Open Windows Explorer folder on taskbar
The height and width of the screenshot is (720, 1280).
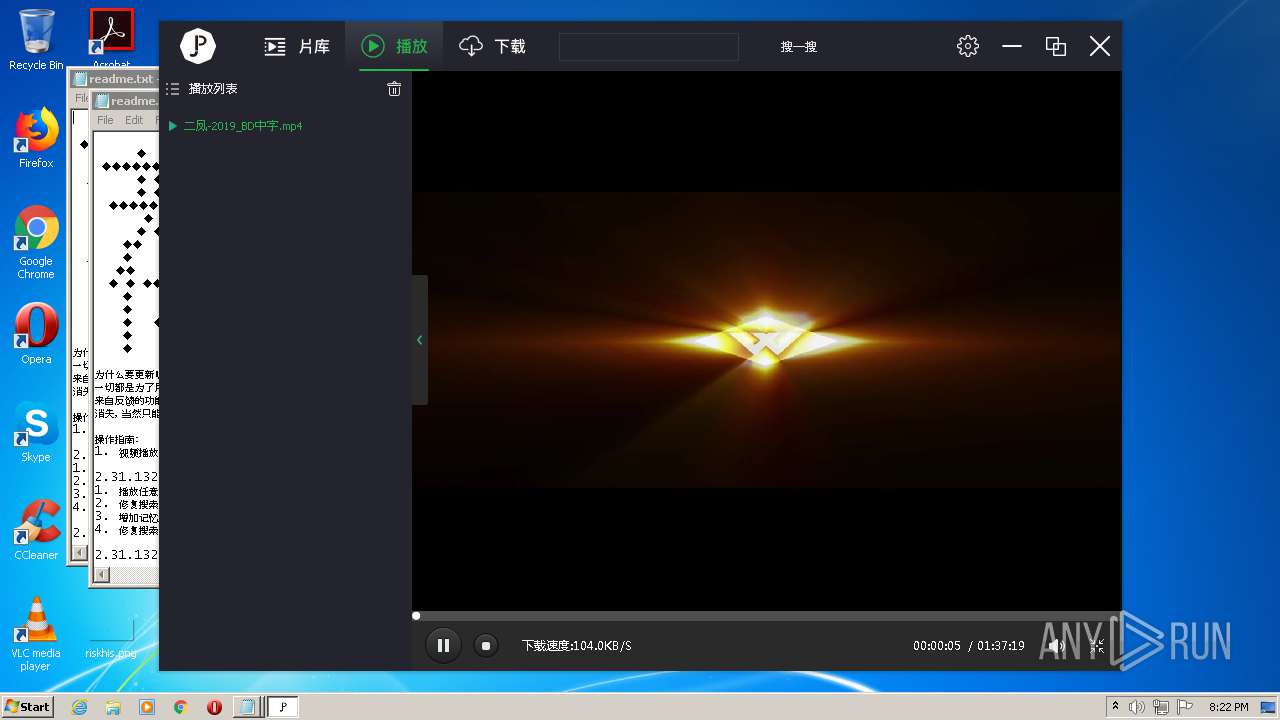113,707
